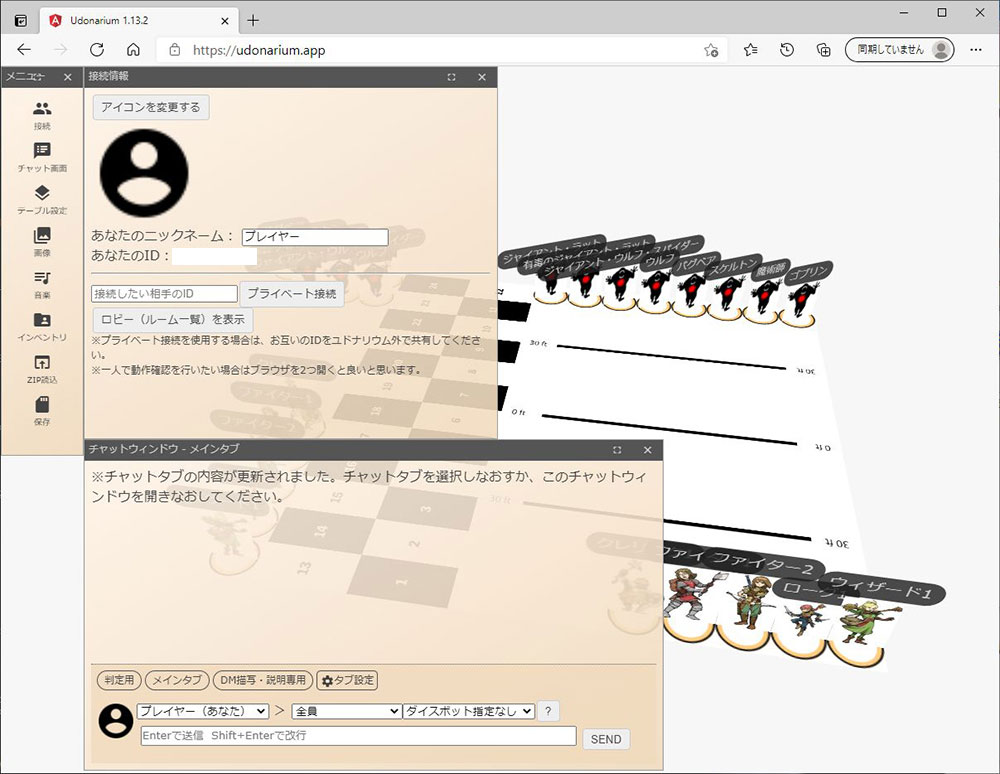Open the テーブル設定 menu icon
Screen dimensions: 1000x774
click(x=42, y=200)
